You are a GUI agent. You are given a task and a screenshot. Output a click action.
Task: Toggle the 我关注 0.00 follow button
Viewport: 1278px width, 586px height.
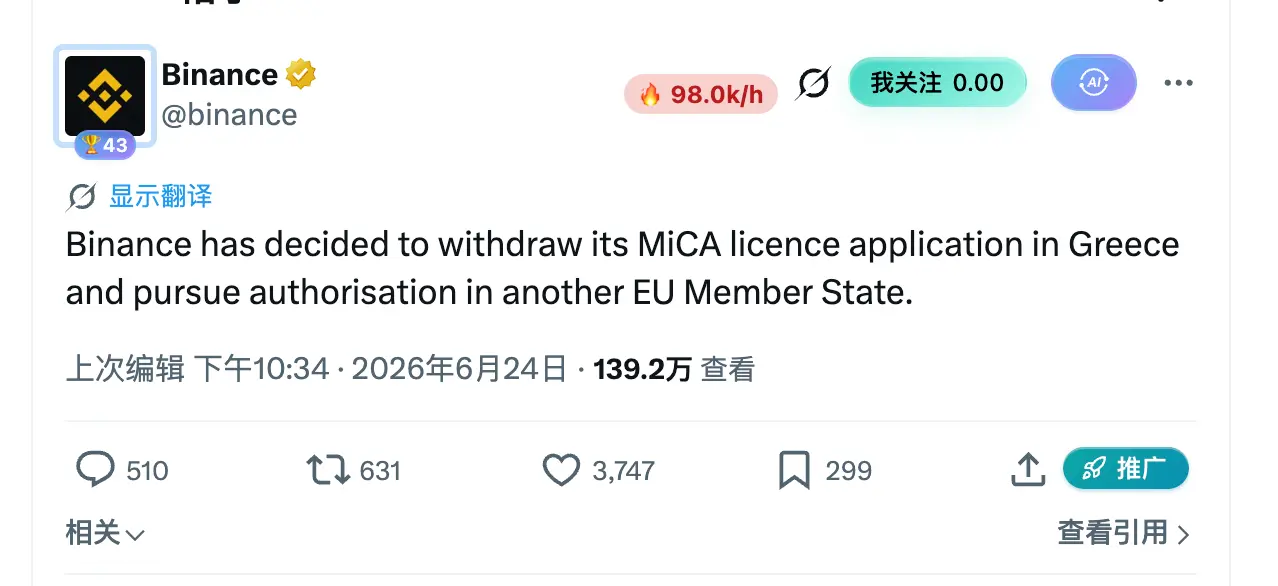click(937, 82)
